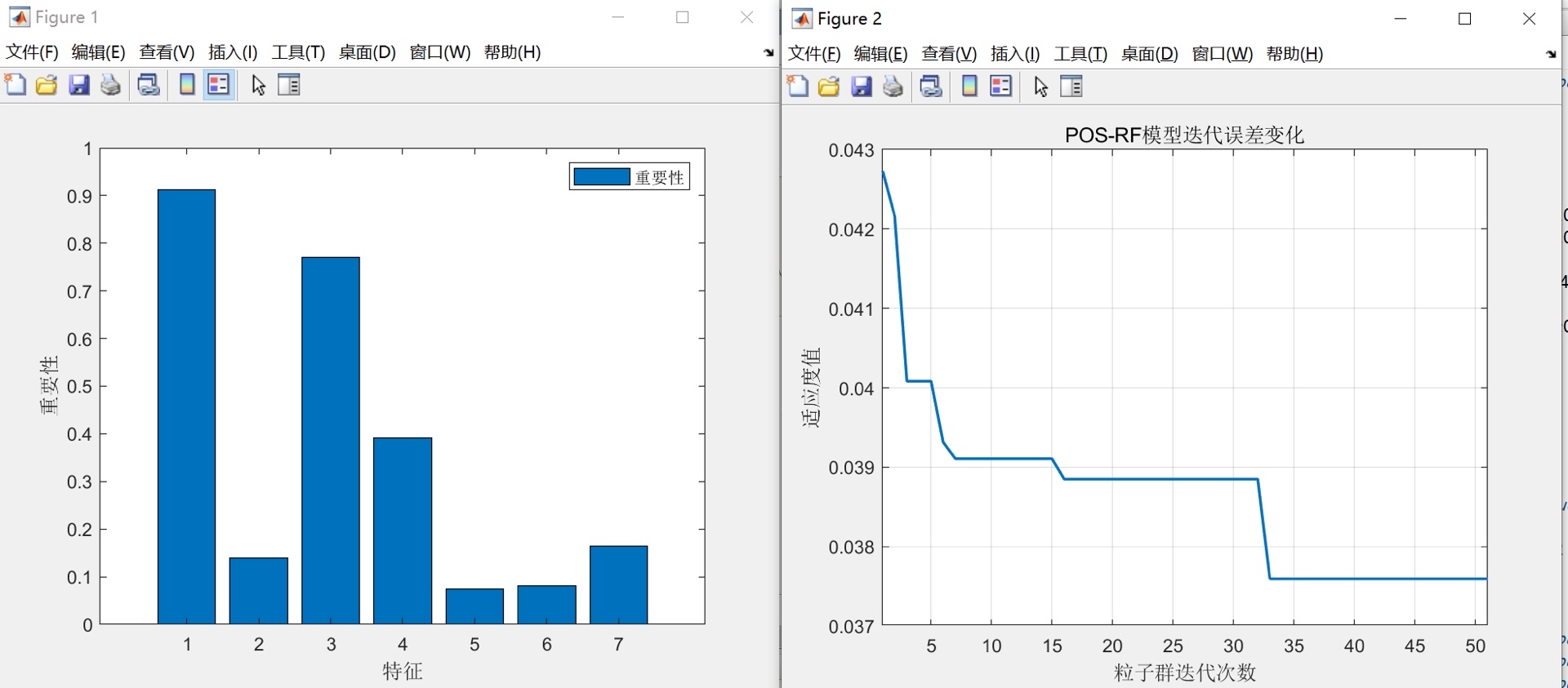1568x688 pixels.
Task: Open 桌面(D) menu in Figure 1
Action: click(367, 52)
